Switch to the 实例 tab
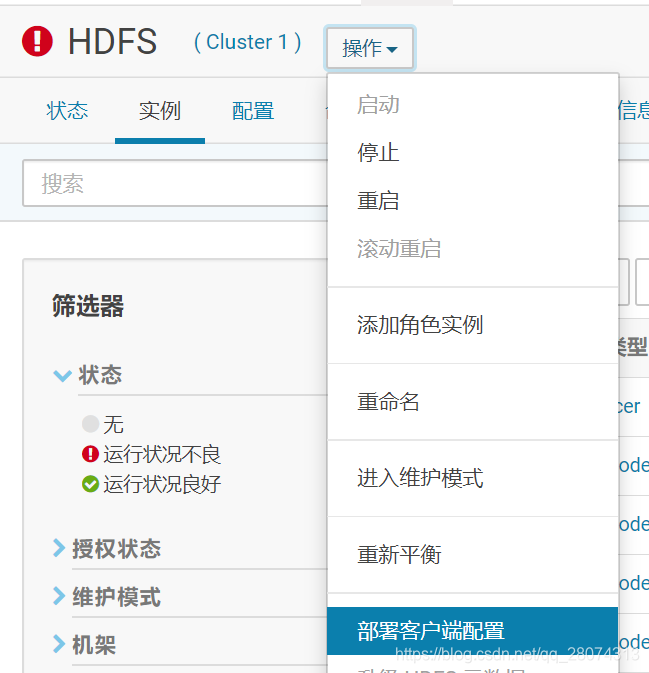This screenshot has width=649, height=673. coord(160,111)
